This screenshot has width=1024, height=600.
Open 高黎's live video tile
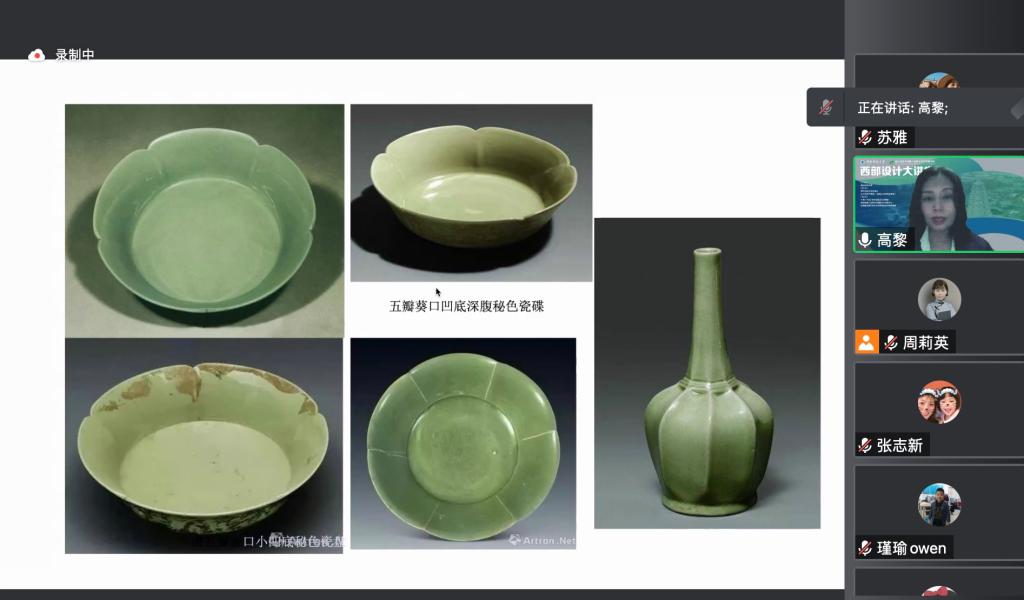[939, 204]
